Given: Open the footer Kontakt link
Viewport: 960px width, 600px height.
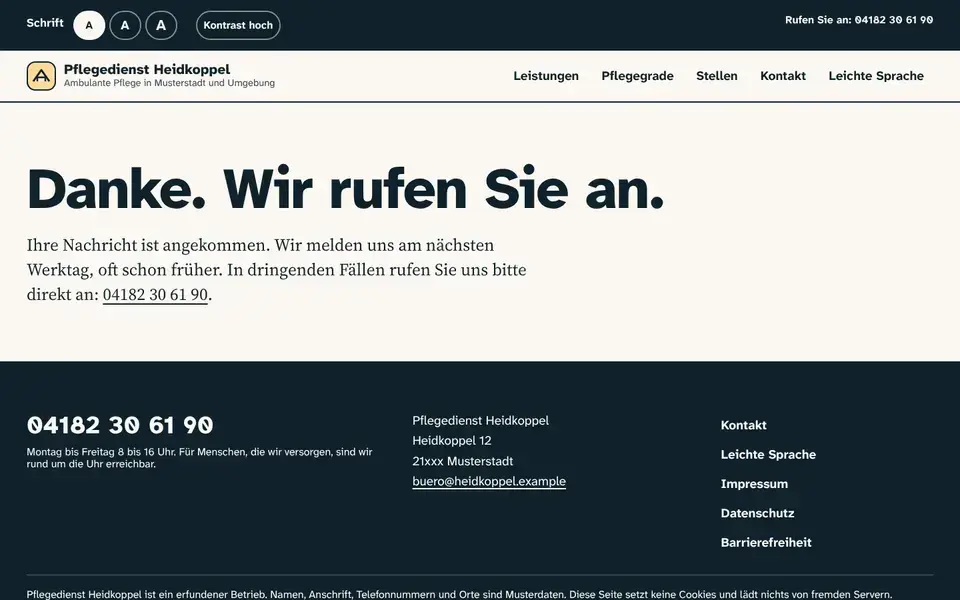Looking at the screenshot, I should [x=743, y=425].
